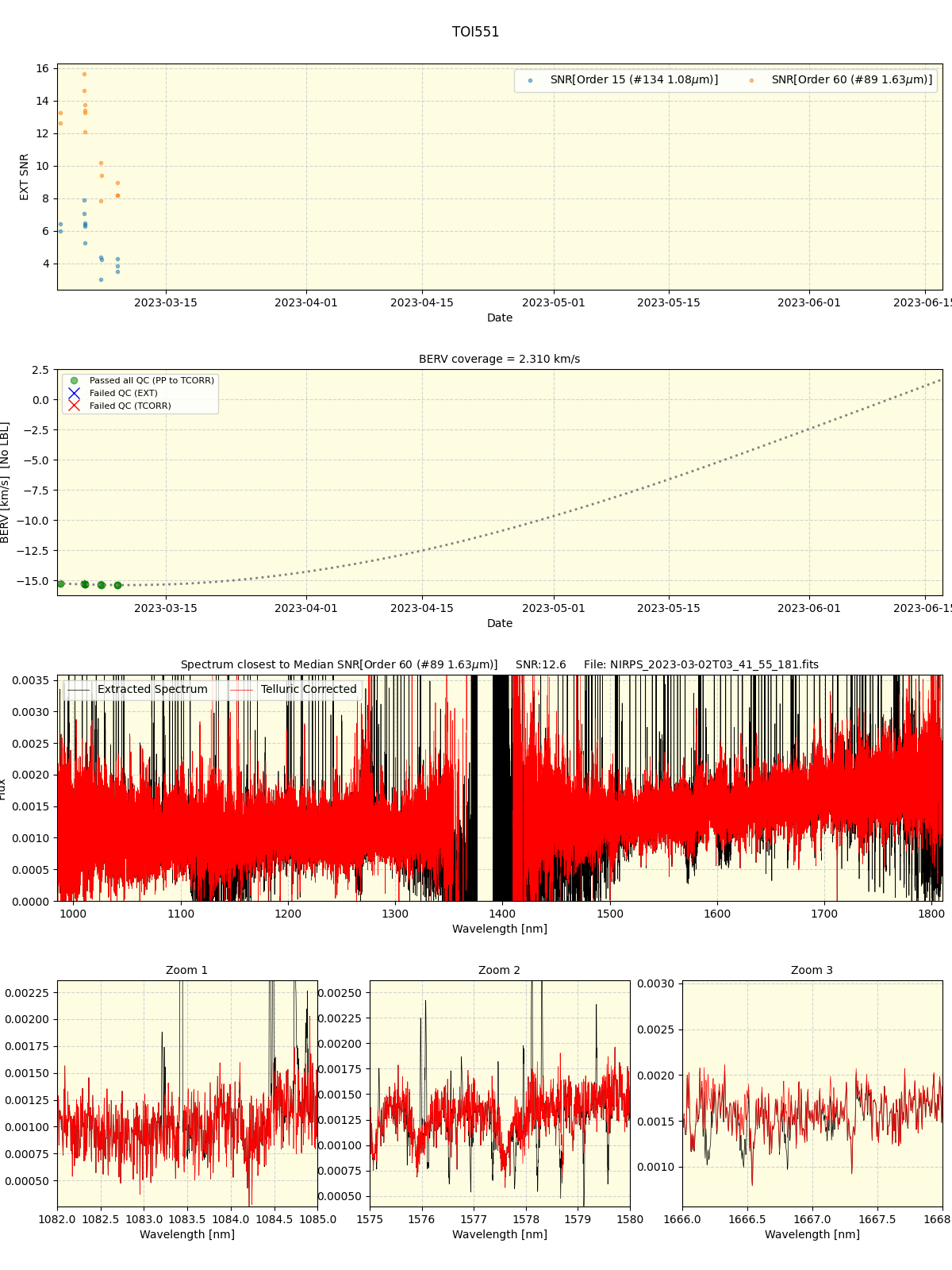Viewport: 952px width, 1270px height.
Task: Click the BERV [km/s] y-axis label
Action: click(5, 483)
